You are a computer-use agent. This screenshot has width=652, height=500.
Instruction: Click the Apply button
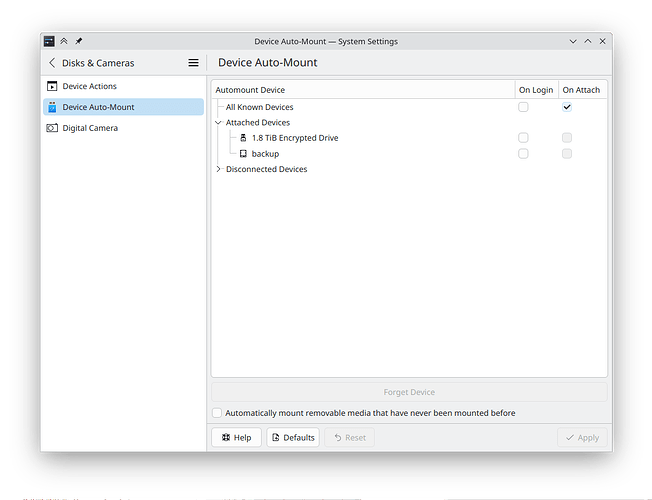coord(582,437)
